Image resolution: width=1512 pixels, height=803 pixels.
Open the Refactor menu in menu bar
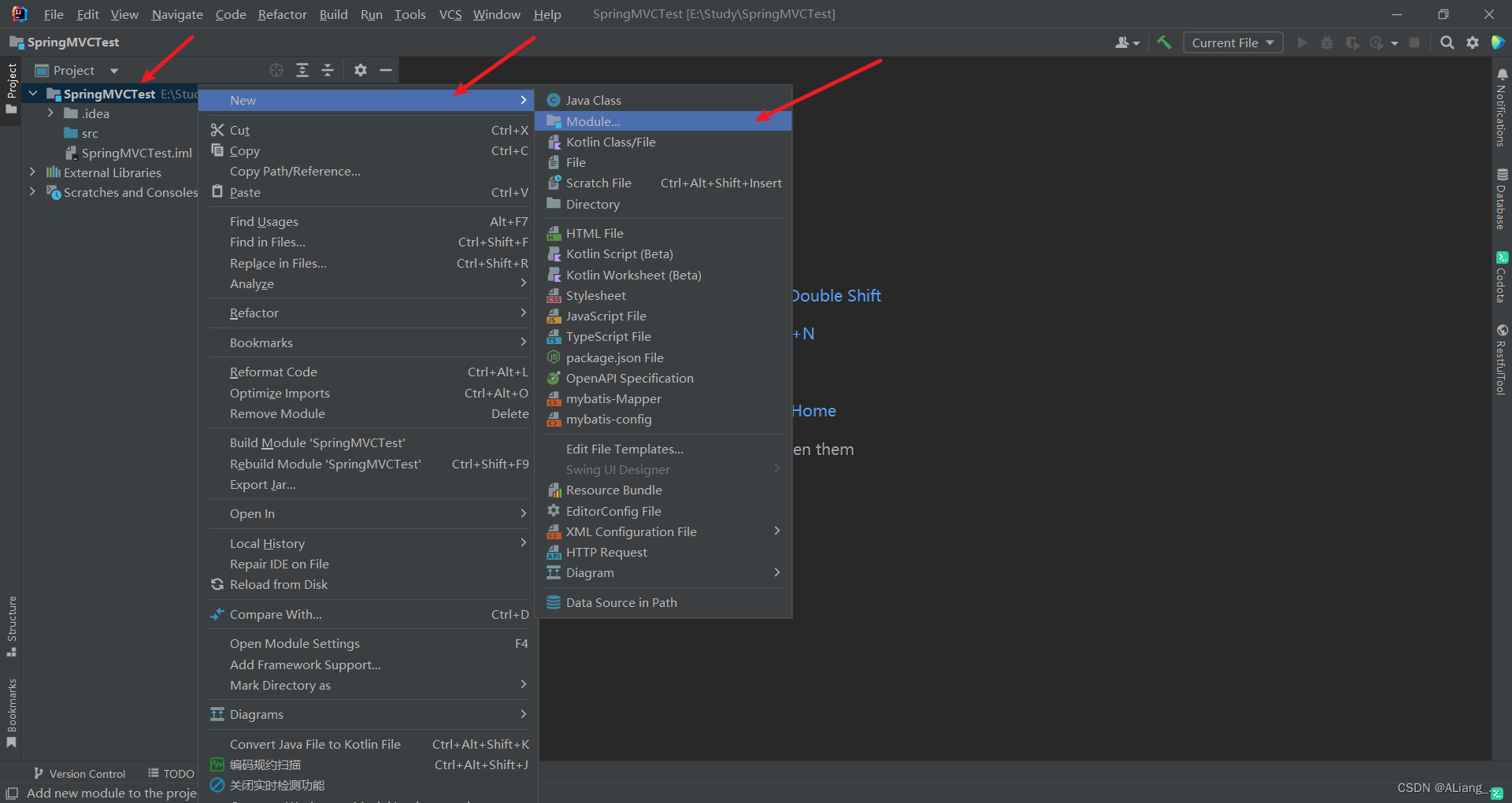pyautogui.click(x=282, y=14)
